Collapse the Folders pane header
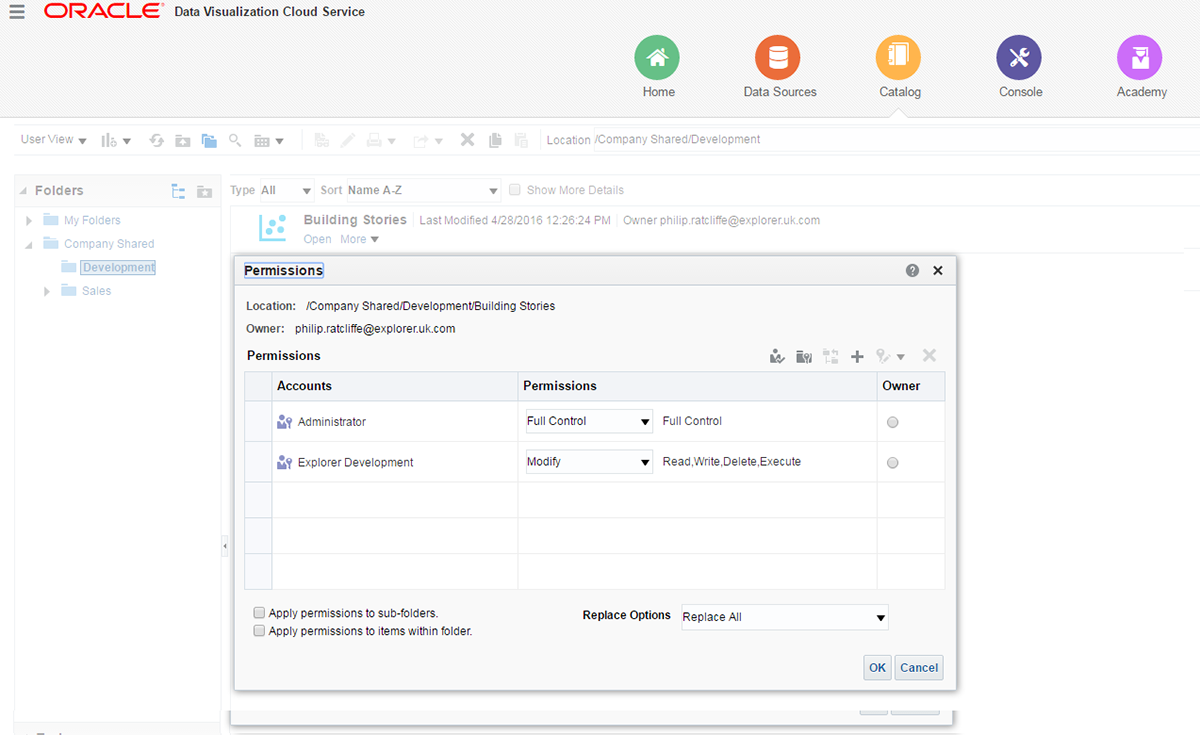 point(23,190)
